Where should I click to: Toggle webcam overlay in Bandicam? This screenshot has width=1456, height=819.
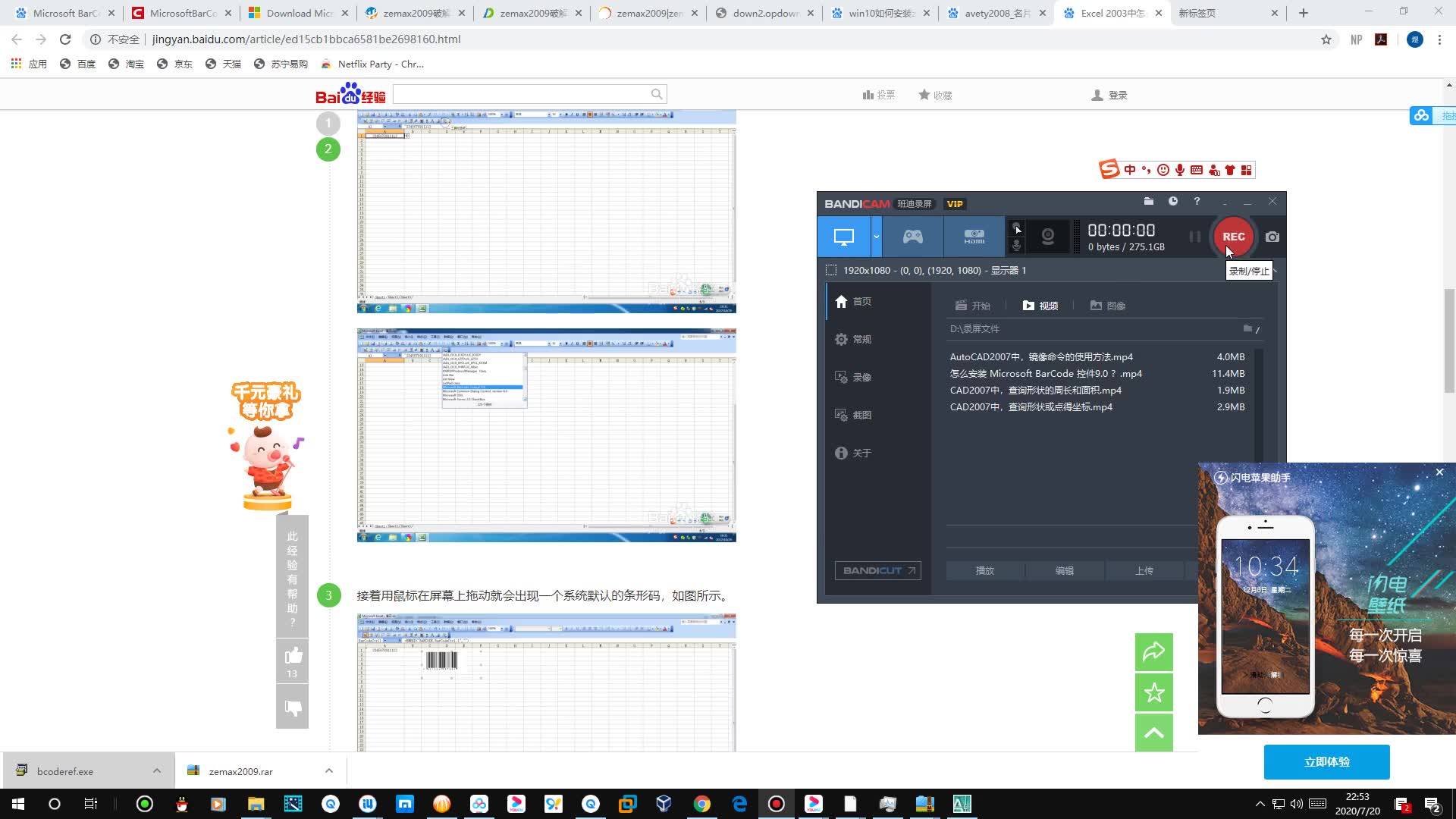[x=1047, y=237]
